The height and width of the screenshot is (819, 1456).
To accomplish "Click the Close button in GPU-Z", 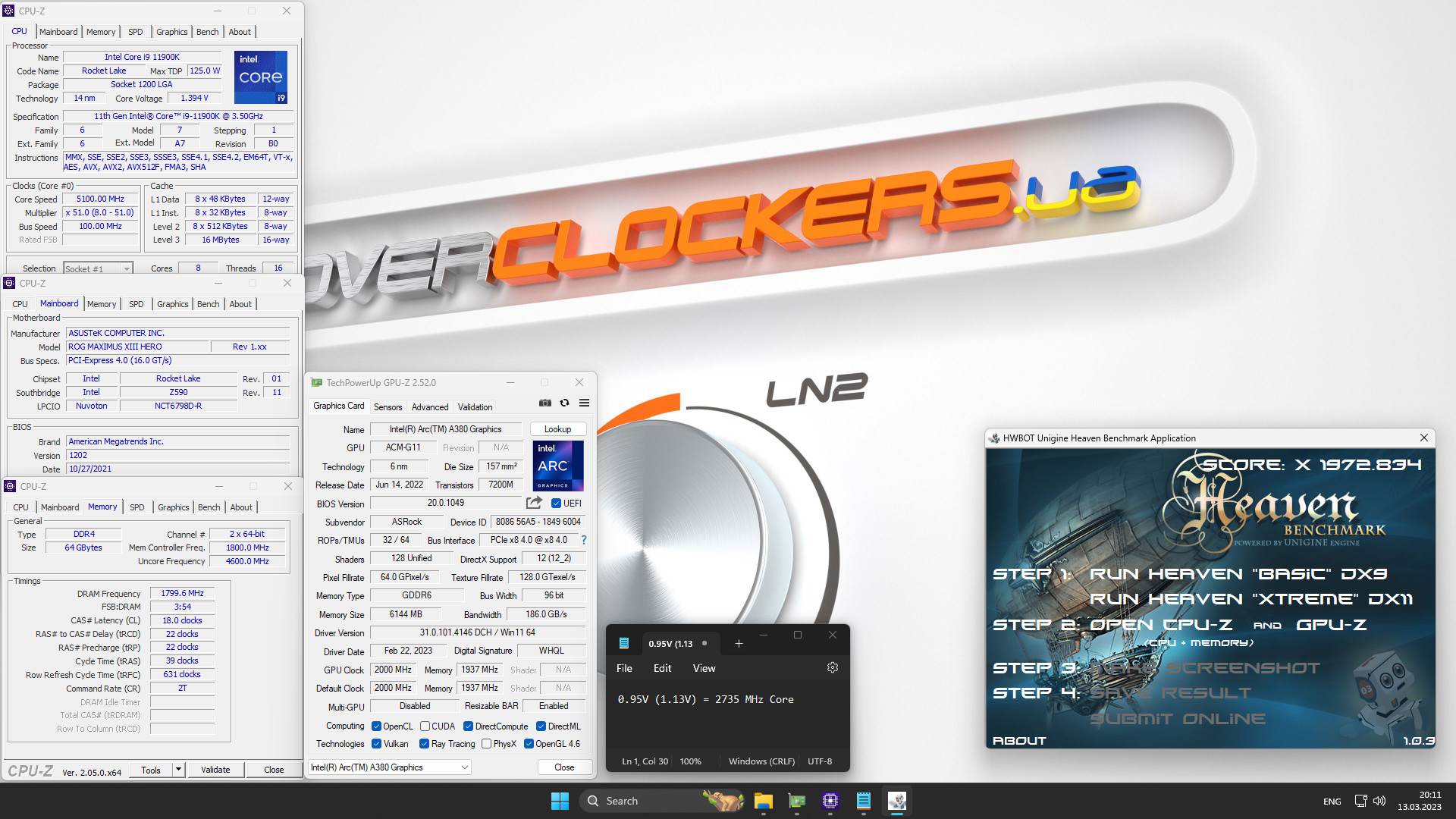I will pos(564,767).
